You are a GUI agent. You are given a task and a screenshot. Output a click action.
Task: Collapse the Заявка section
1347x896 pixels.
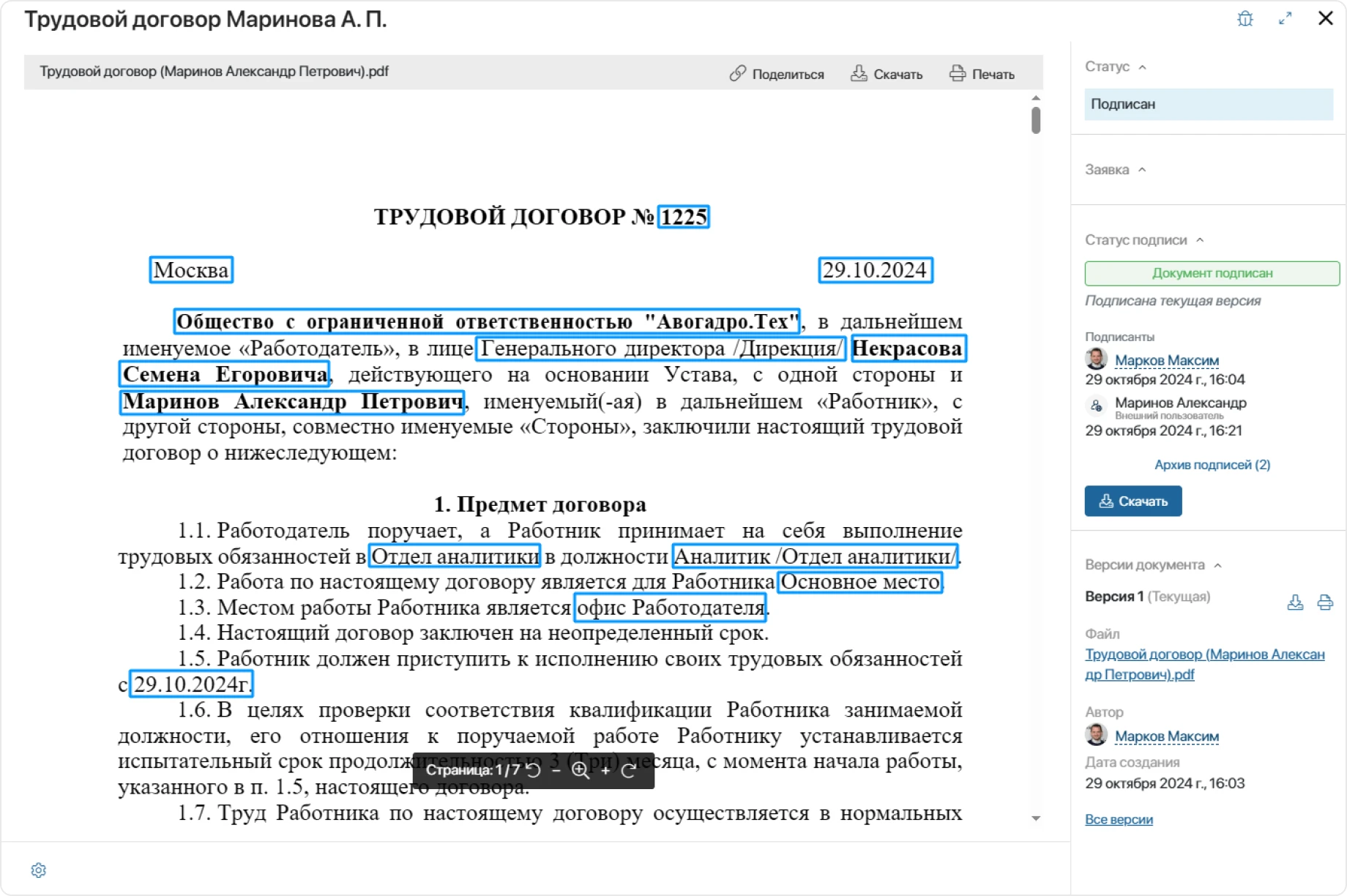click(1143, 169)
